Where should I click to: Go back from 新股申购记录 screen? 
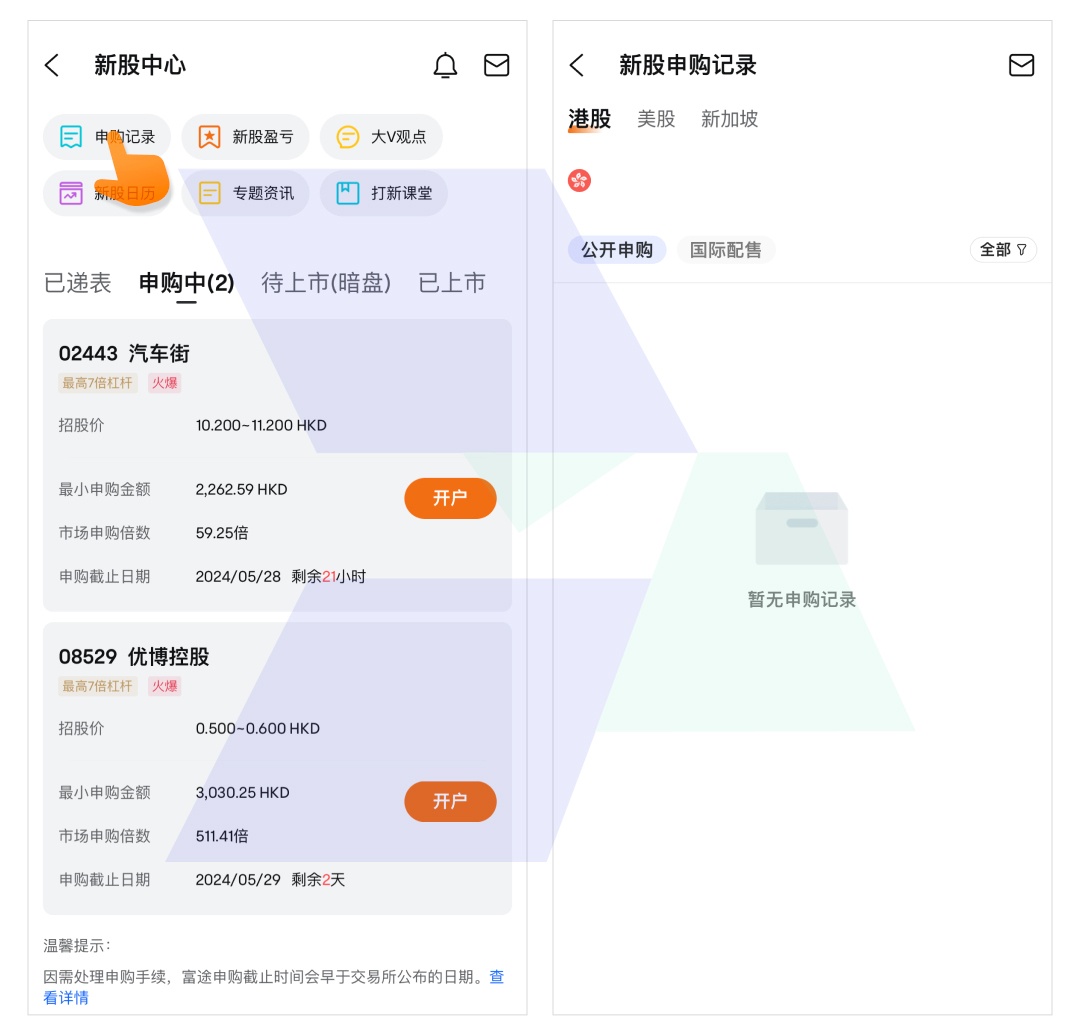[x=577, y=65]
